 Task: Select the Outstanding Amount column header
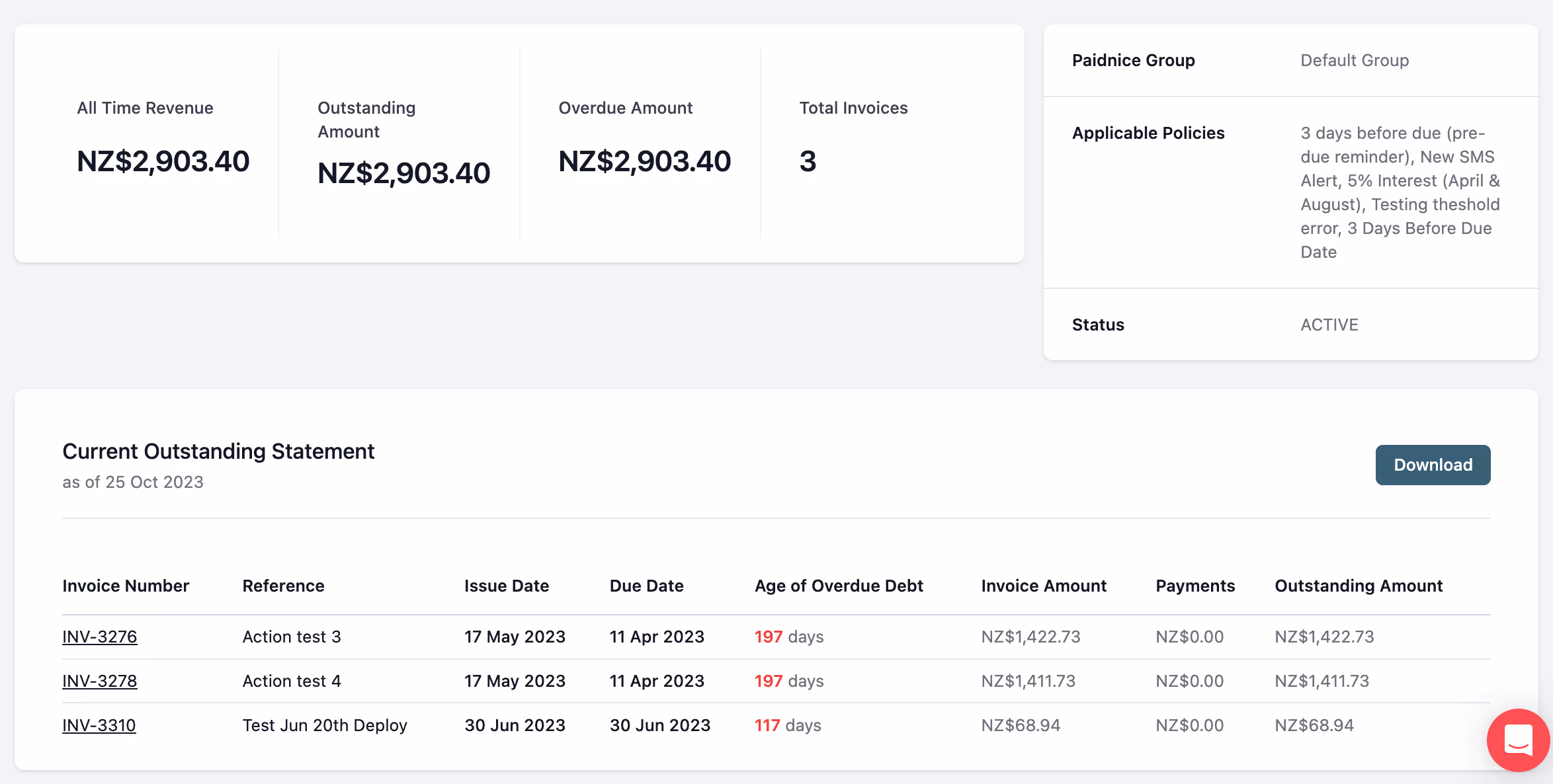(x=1359, y=586)
